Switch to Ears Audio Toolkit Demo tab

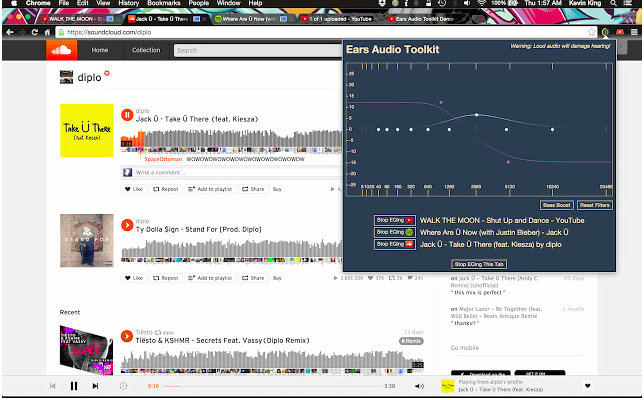pos(425,19)
